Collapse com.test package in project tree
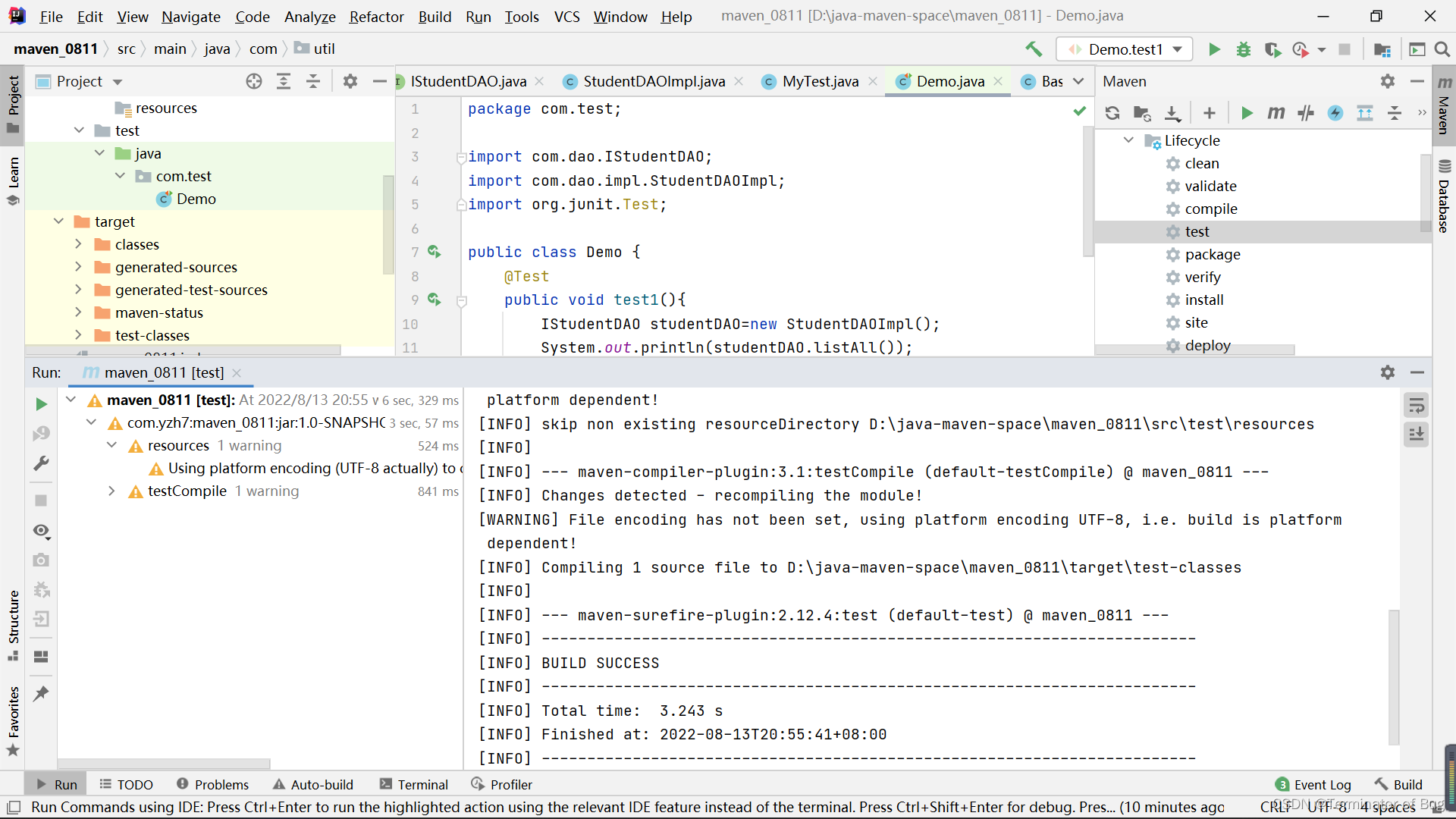The image size is (1456, 819). [x=120, y=176]
